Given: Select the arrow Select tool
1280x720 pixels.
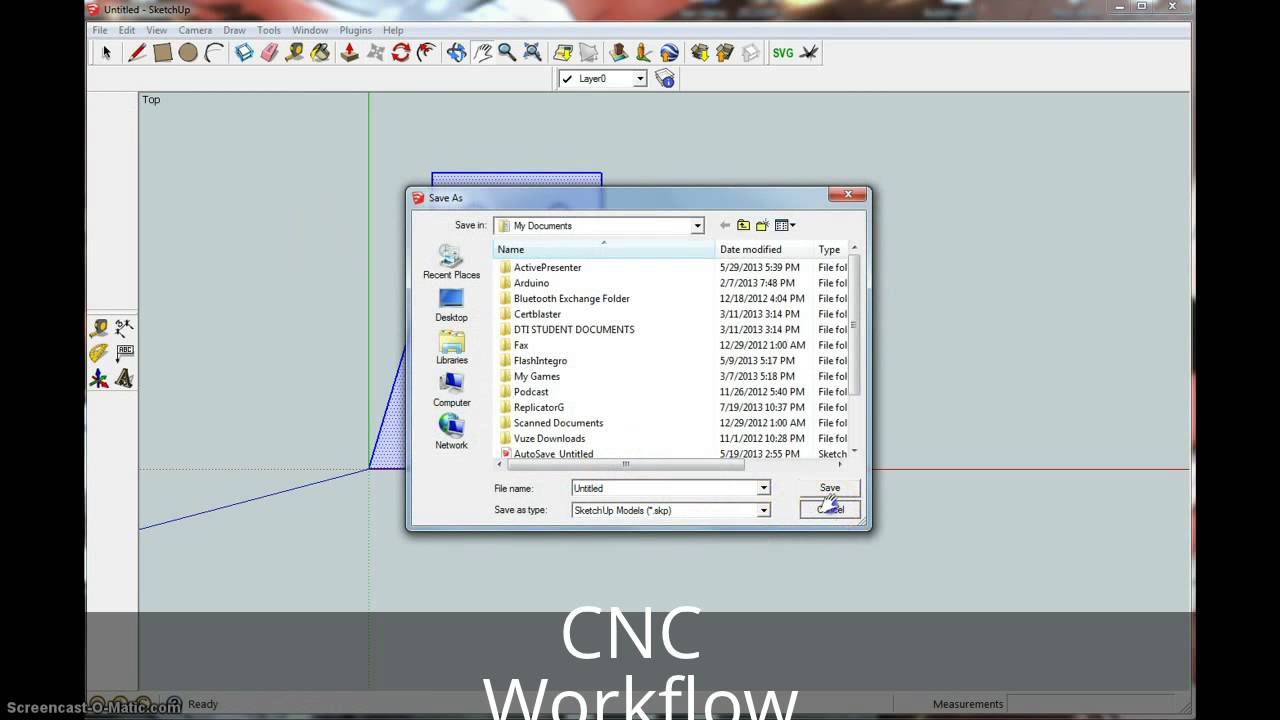Looking at the screenshot, I should (x=106, y=53).
